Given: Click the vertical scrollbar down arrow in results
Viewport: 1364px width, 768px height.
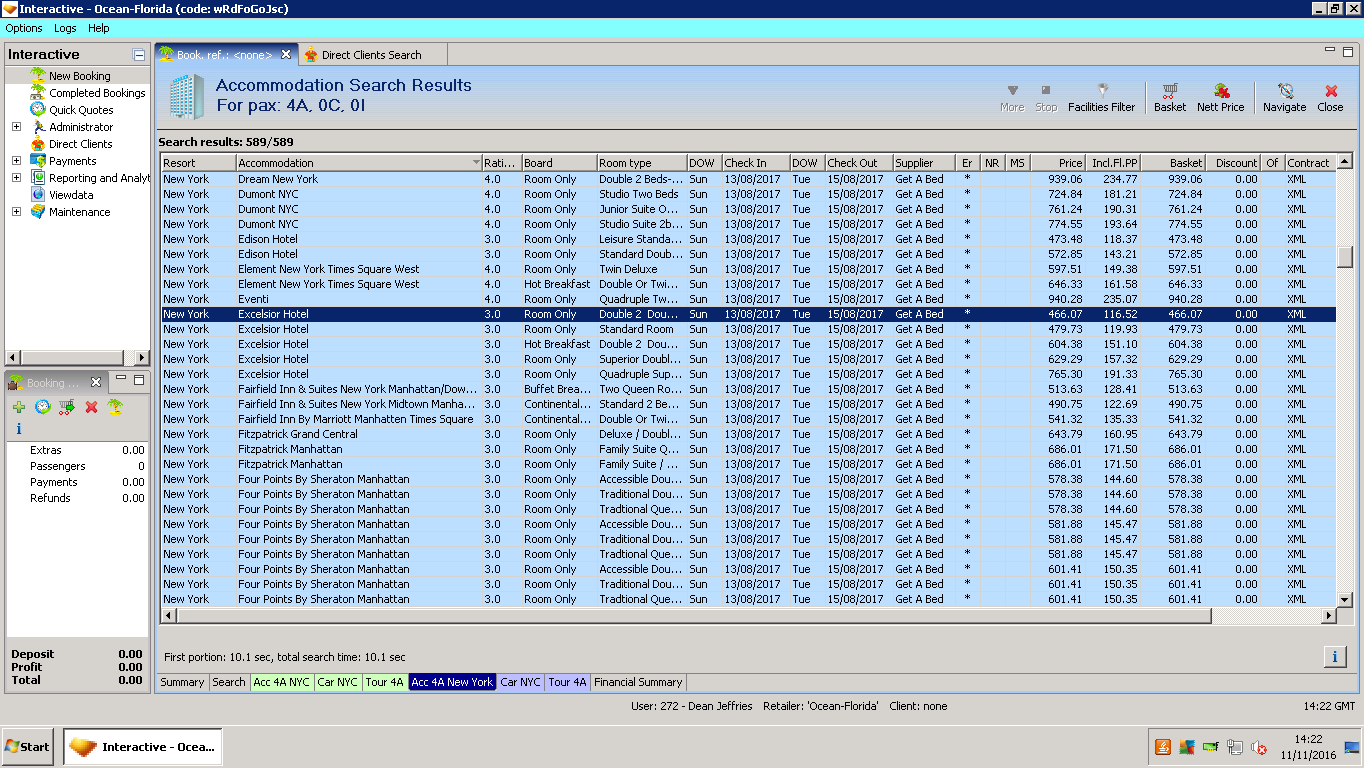Looking at the screenshot, I should click(1344, 599).
